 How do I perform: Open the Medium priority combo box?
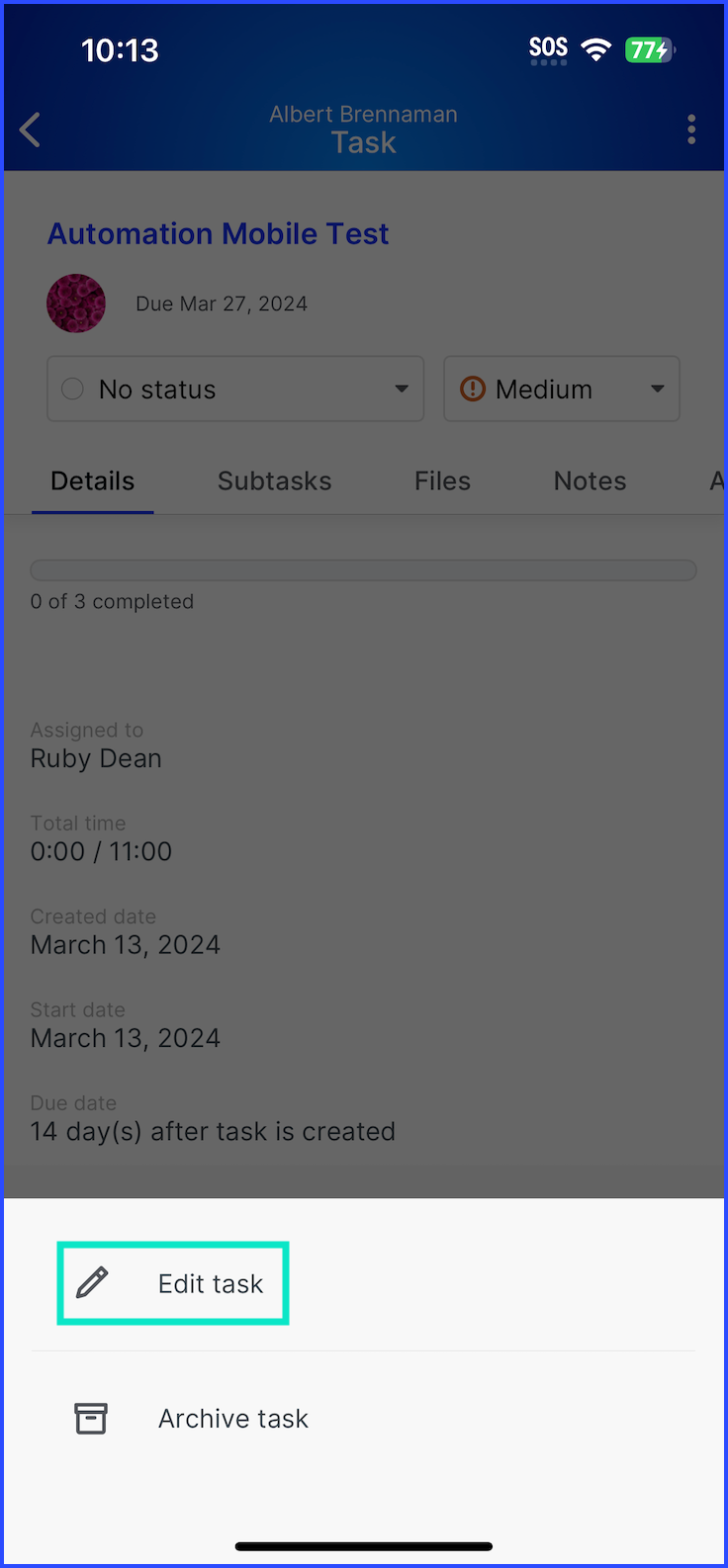(562, 389)
